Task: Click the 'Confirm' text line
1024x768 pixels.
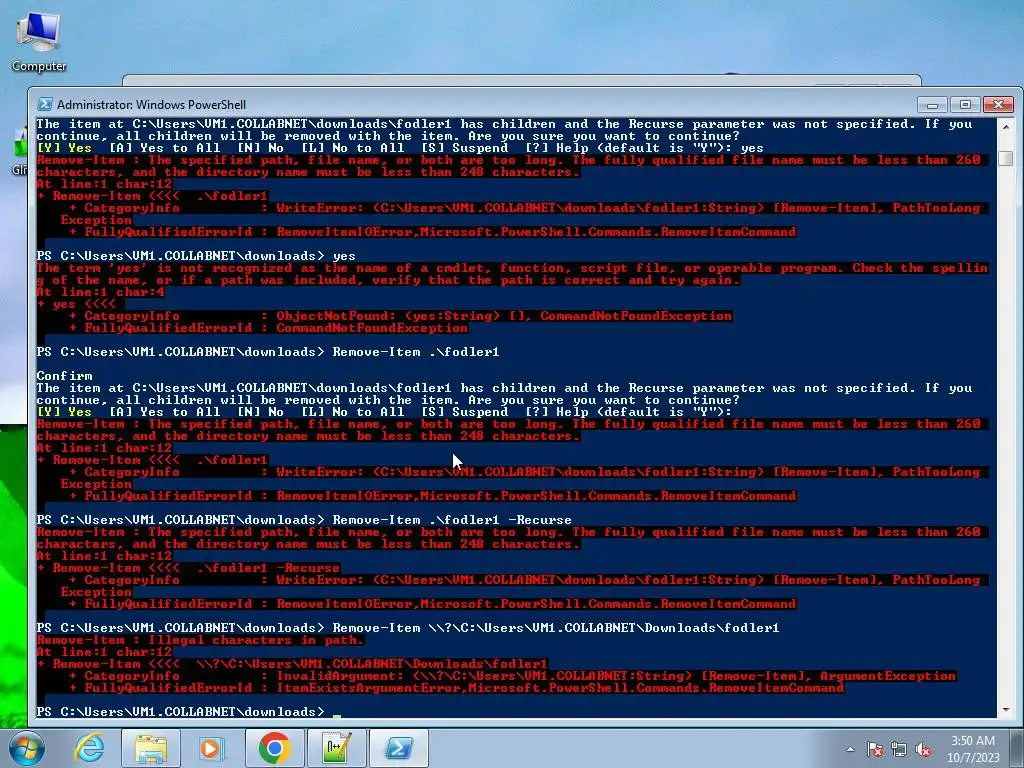Action: tap(64, 376)
